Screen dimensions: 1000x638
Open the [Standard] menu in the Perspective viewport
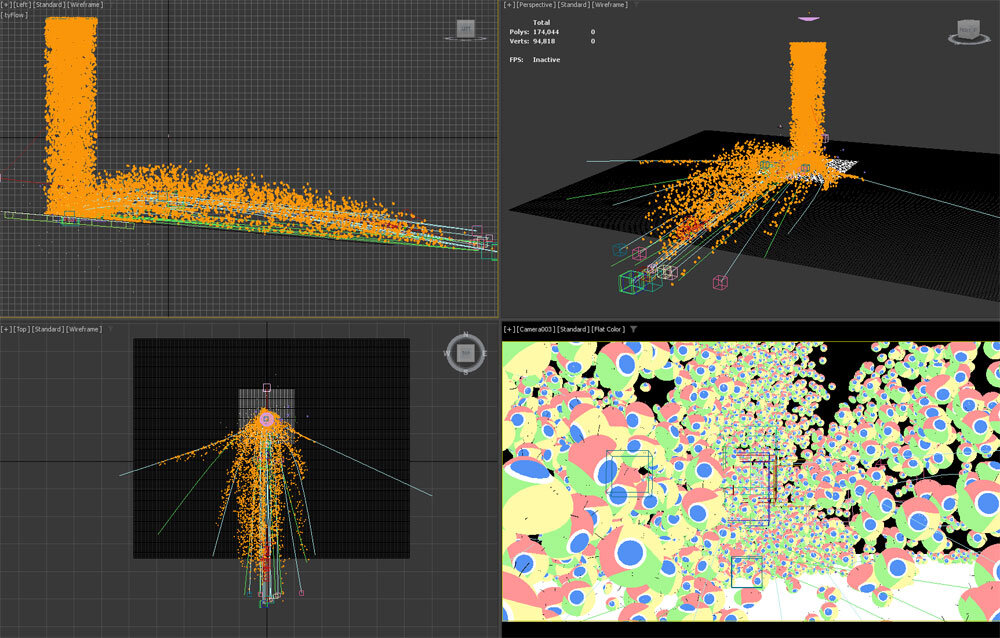573,4
